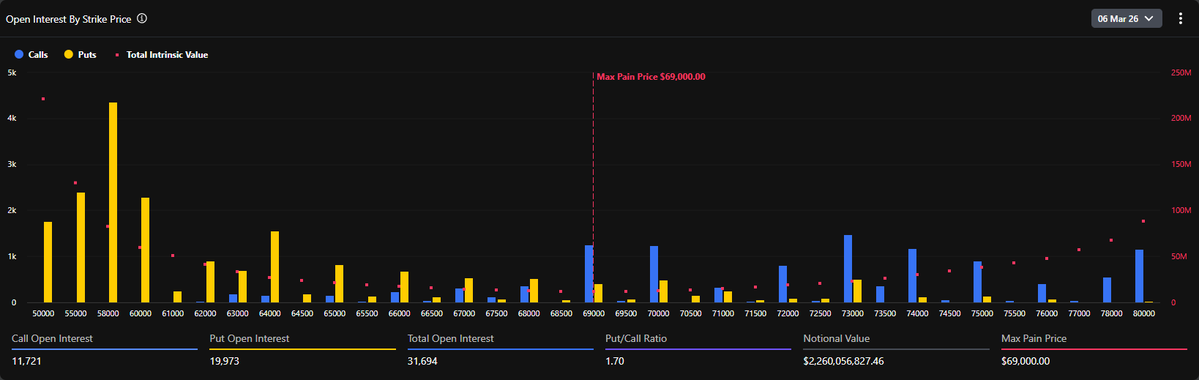Click the Put/Call Ratio value 1.70

click(615, 361)
